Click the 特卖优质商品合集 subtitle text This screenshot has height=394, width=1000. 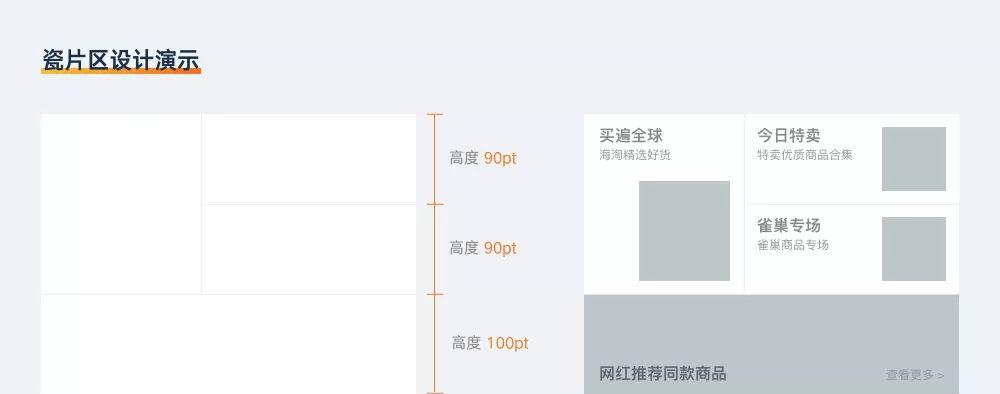[x=805, y=155]
